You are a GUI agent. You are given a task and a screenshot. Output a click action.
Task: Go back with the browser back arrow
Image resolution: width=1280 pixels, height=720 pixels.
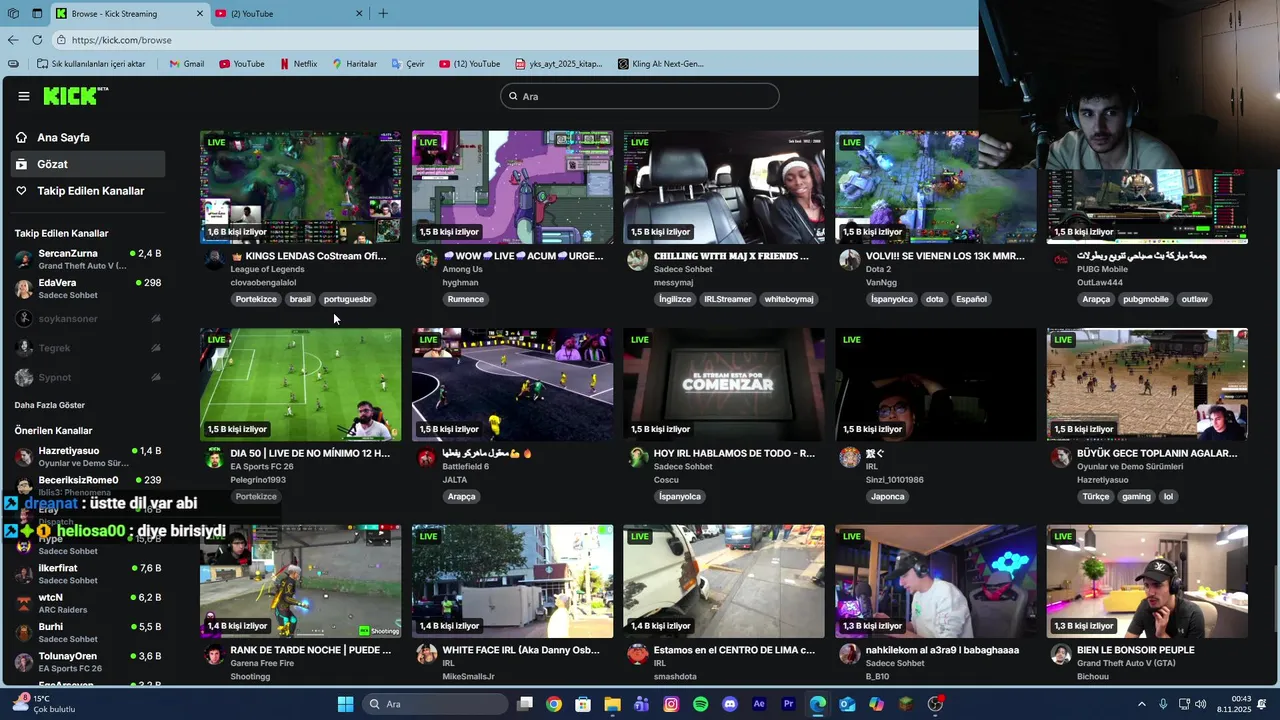pos(13,40)
